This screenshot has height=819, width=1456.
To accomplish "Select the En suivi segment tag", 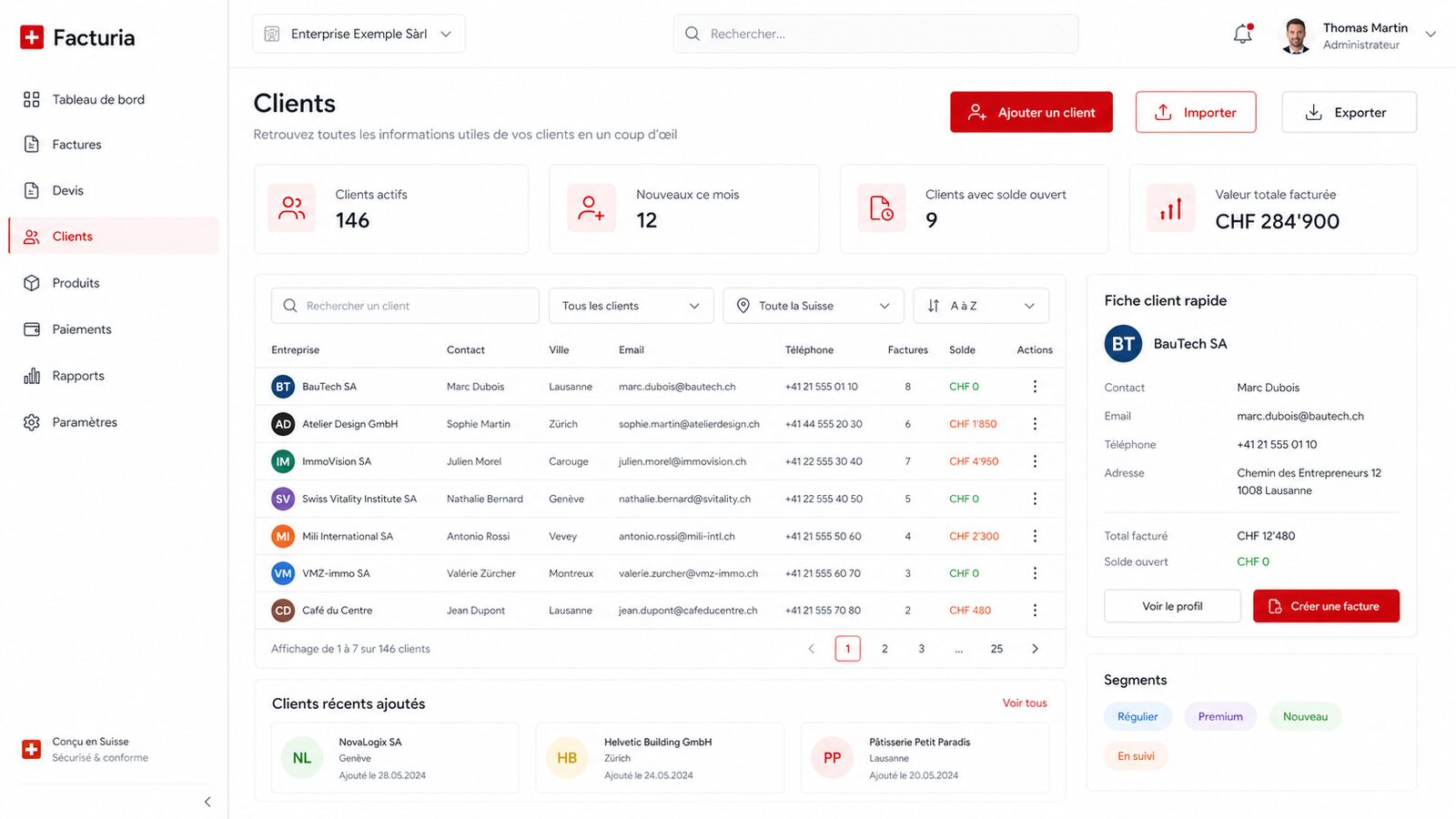I will tap(1136, 756).
